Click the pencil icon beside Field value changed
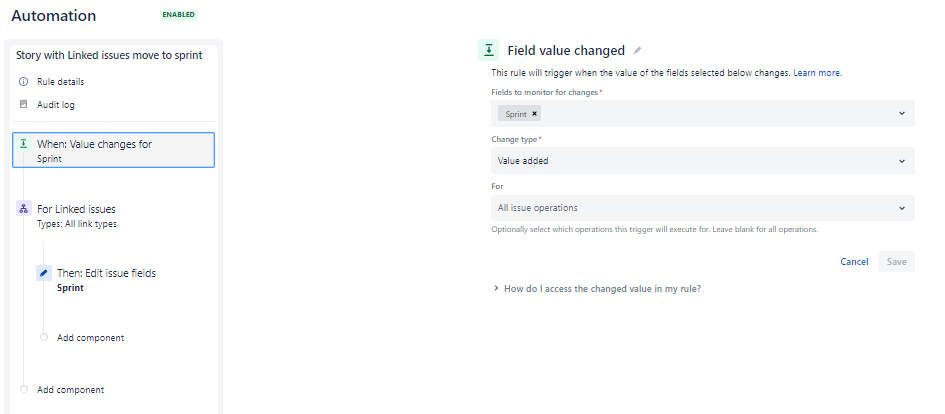The image size is (945, 414). (x=637, y=51)
